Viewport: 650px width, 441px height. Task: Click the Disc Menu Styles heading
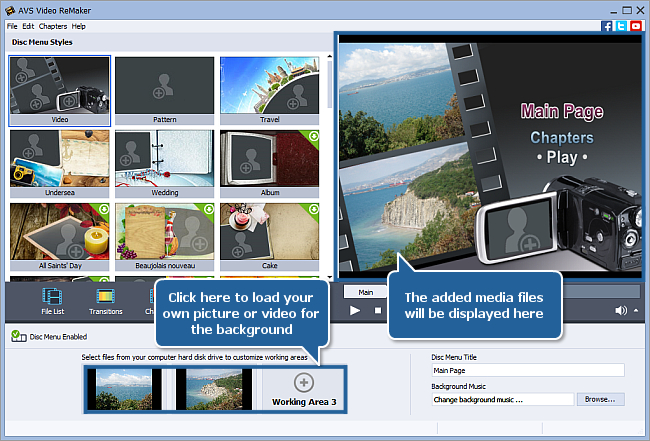pyautogui.click(x=42, y=42)
